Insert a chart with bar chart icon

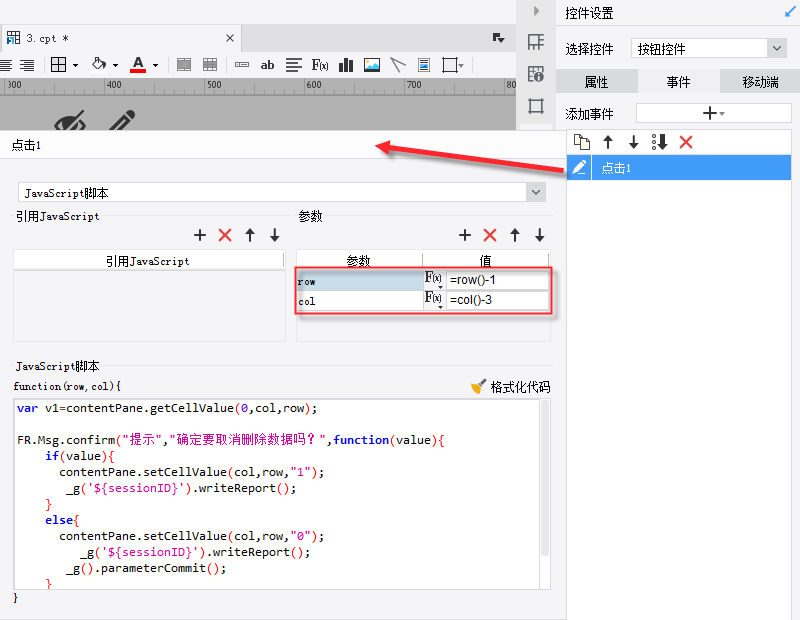coord(346,65)
